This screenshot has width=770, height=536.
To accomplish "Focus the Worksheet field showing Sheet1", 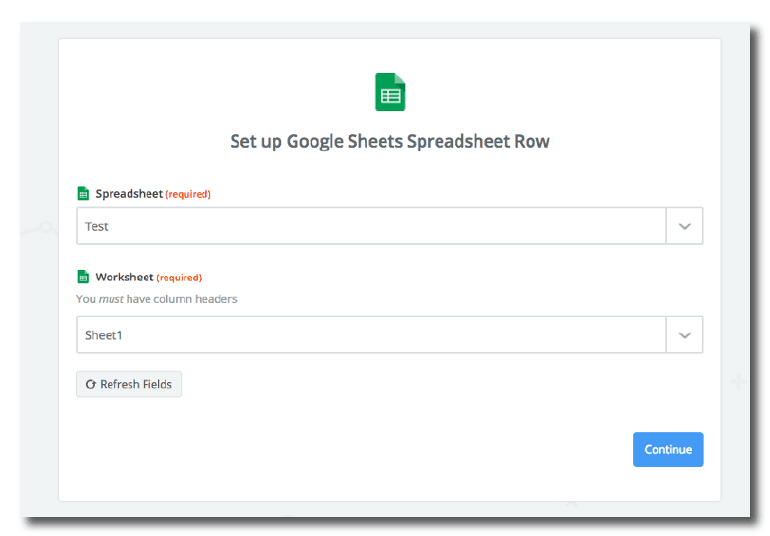I will (370, 335).
